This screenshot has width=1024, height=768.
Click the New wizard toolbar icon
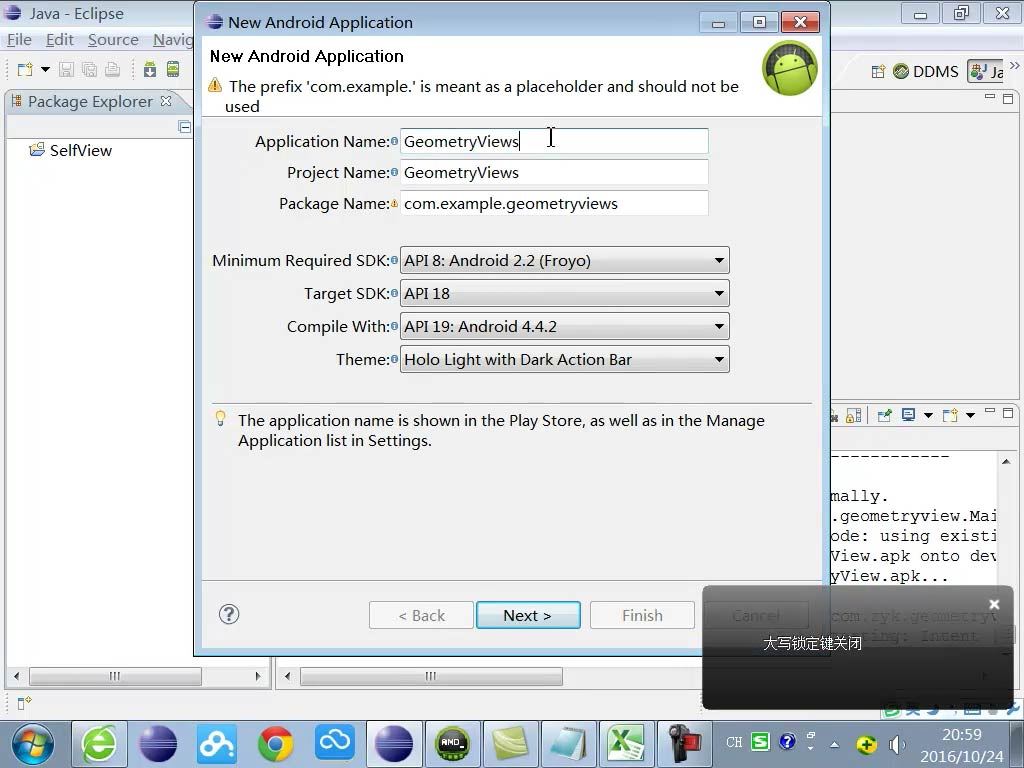(x=25, y=69)
